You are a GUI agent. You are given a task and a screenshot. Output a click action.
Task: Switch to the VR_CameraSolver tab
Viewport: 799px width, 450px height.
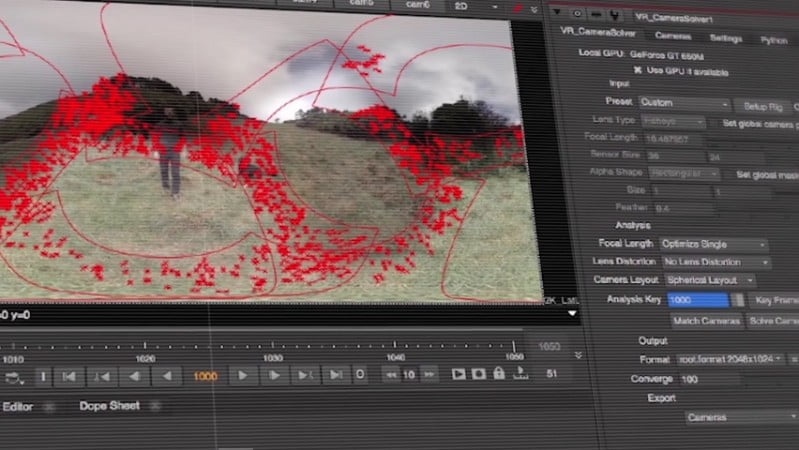pyautogui.click(x=598, y=33)
